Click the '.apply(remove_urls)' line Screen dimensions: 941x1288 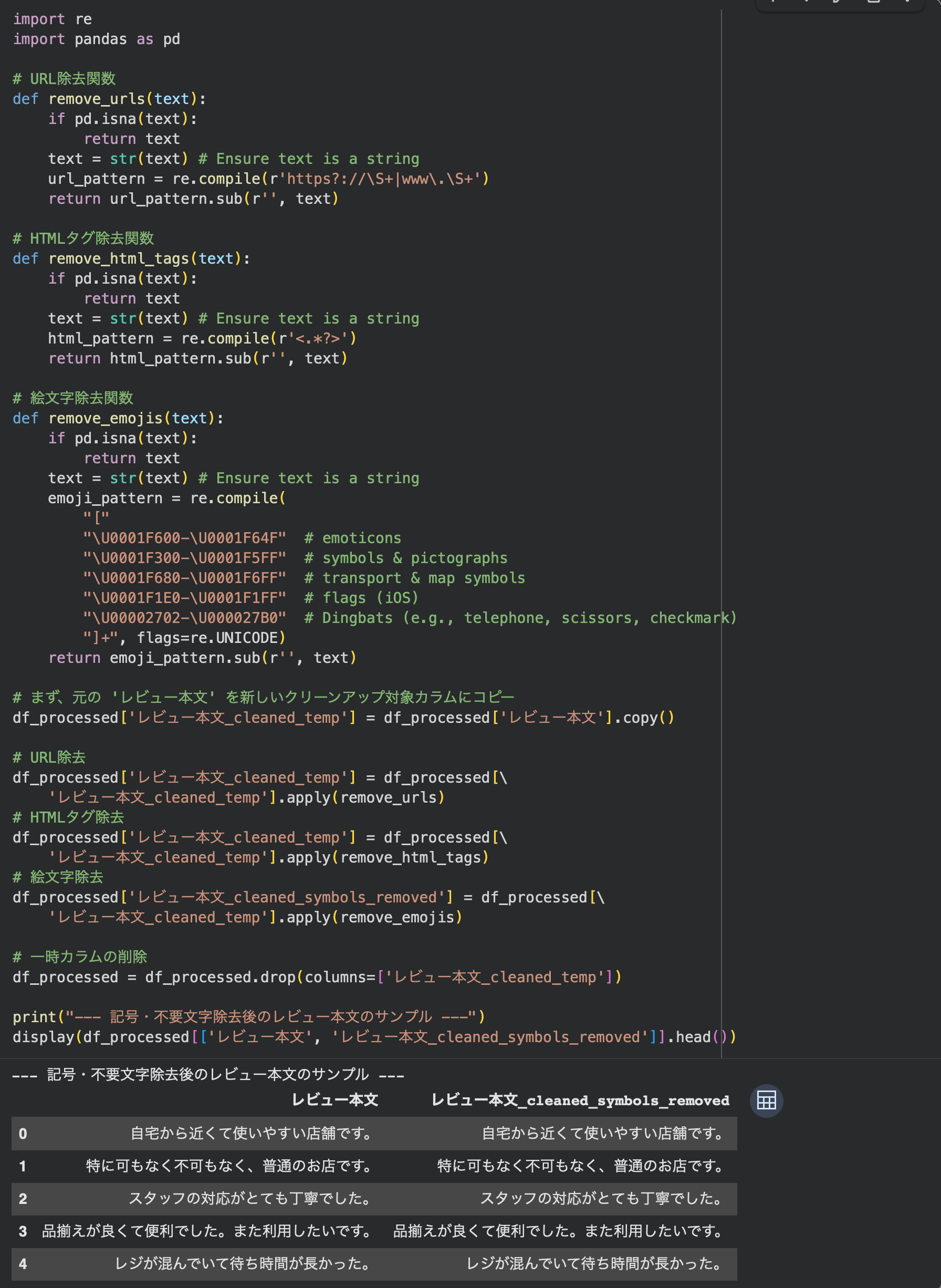[246, 797]
